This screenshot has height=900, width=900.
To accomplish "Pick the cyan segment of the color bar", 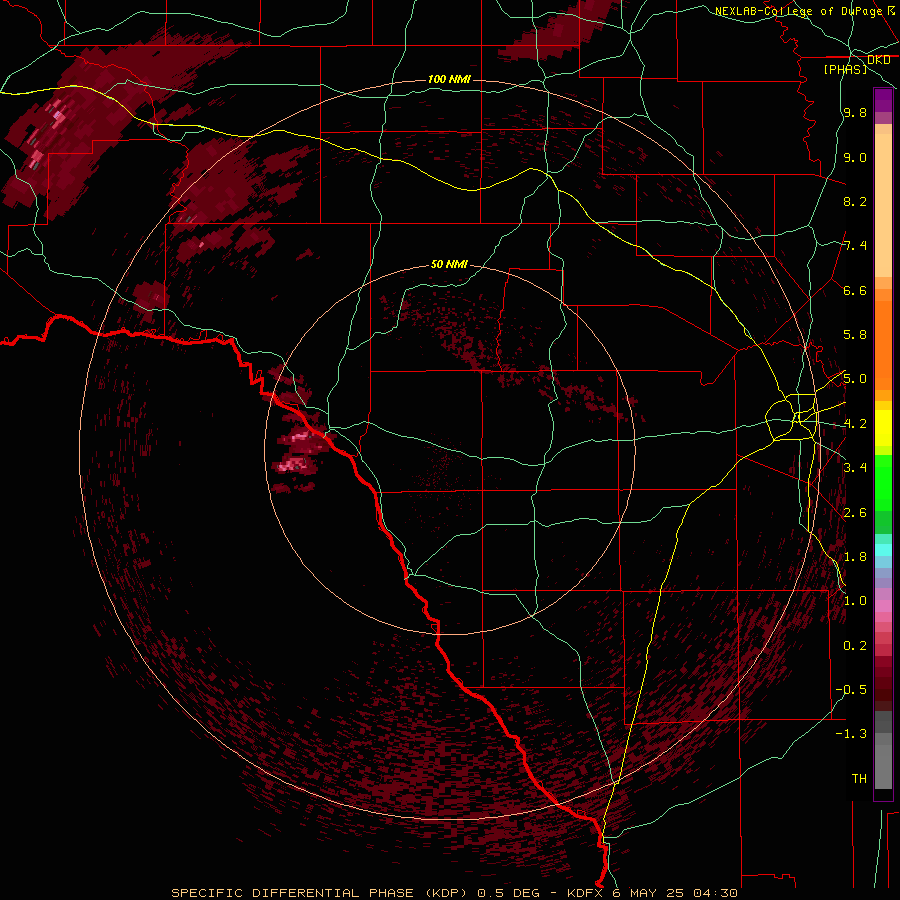I will 883,549.
